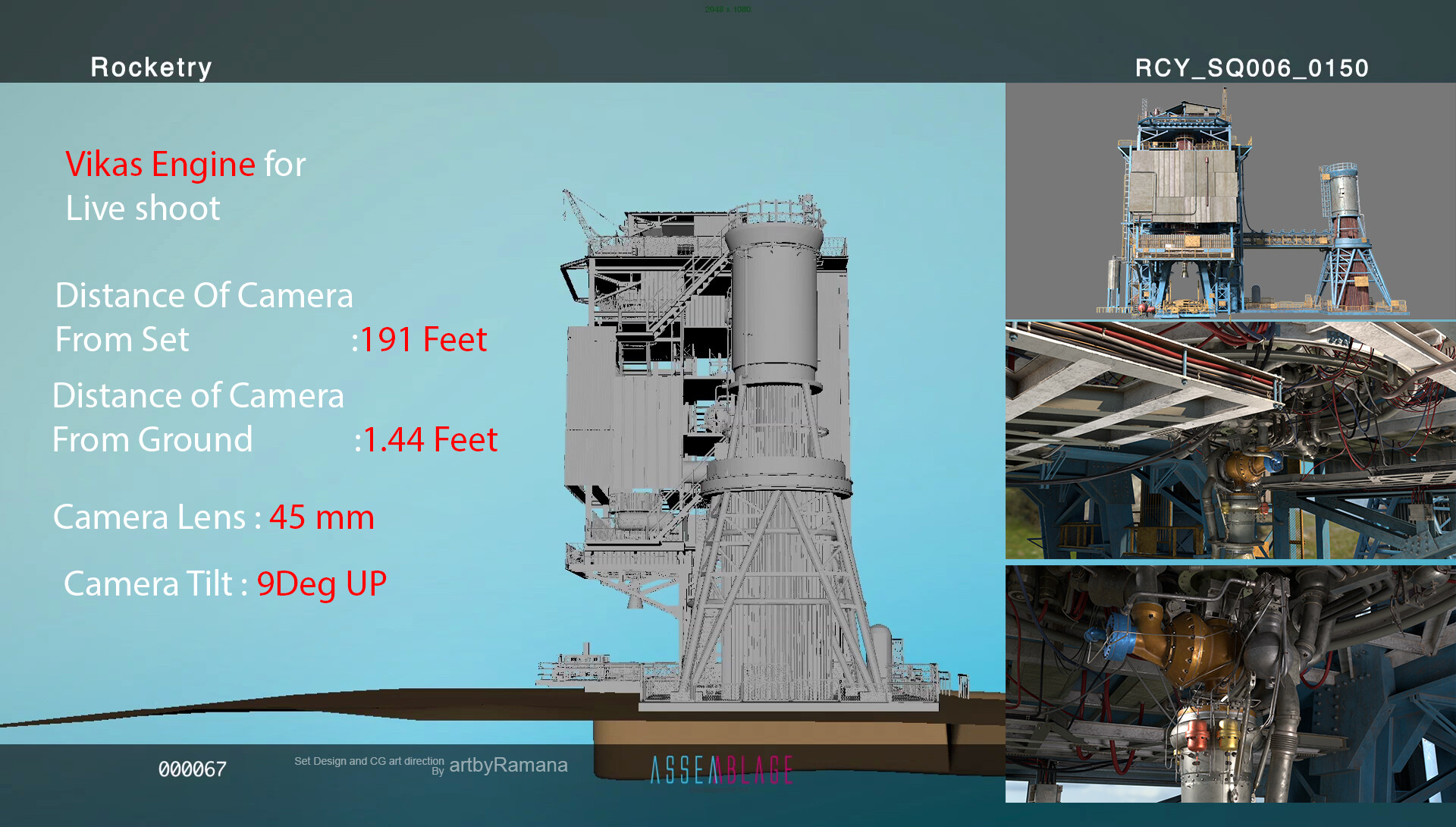Click the small green resolution text at top
This screenshot has width=1456, height=827.
[x=727, y=9]
